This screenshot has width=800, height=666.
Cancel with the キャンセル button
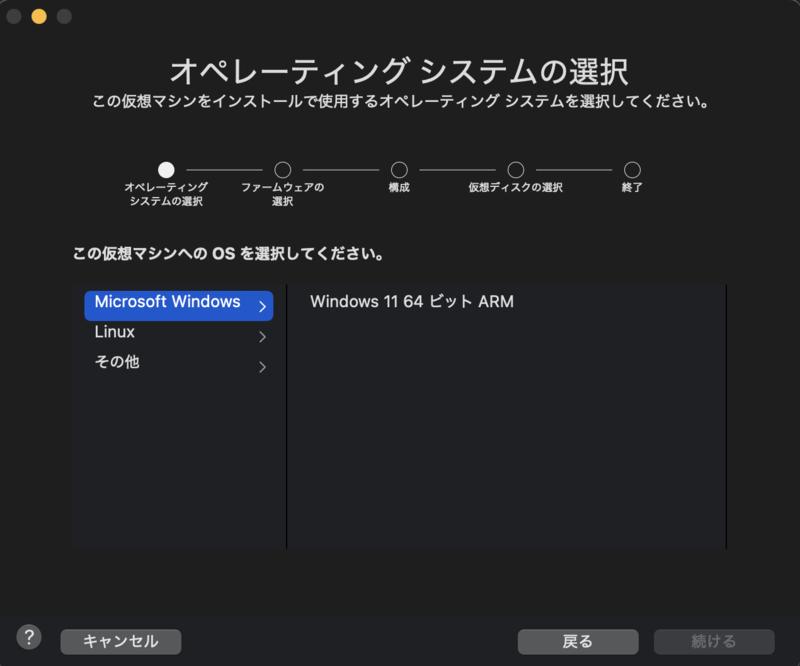point(120,641)
